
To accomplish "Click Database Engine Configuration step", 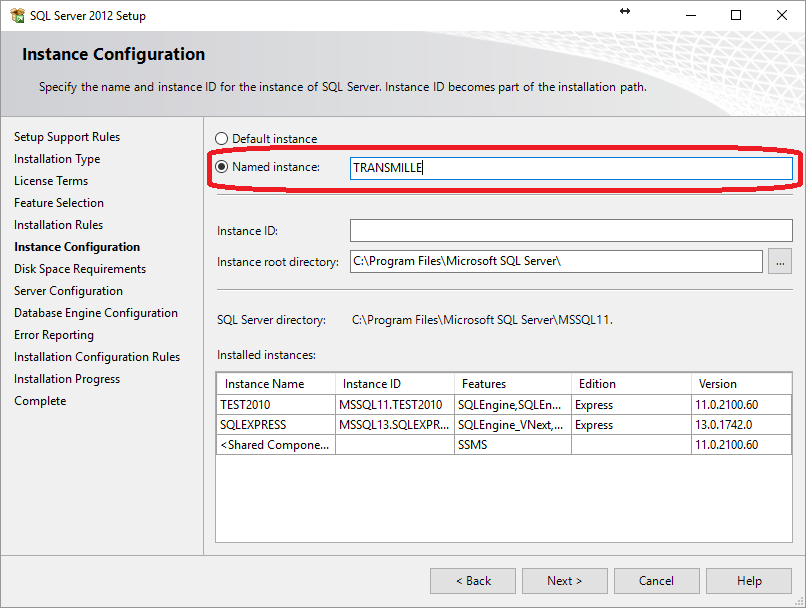I will 96,313.
